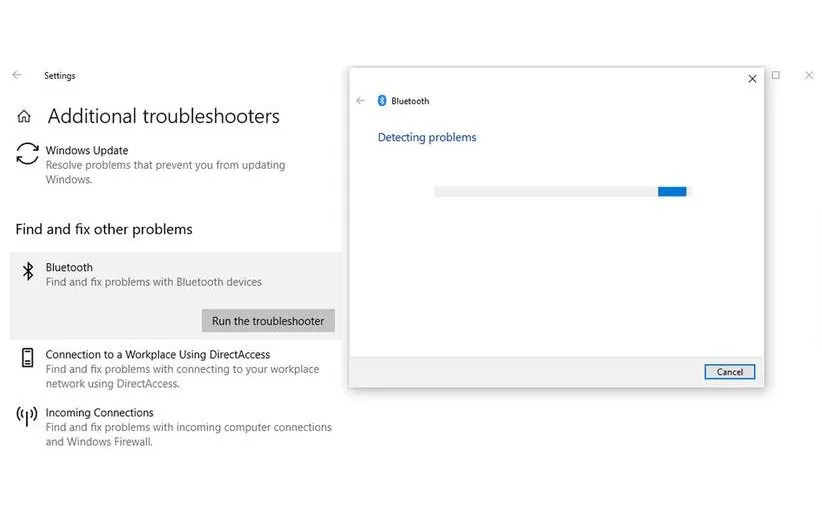Click the Find and fix other problems heading
Screen dimensions: 822x522
click(x=104, y=229)
